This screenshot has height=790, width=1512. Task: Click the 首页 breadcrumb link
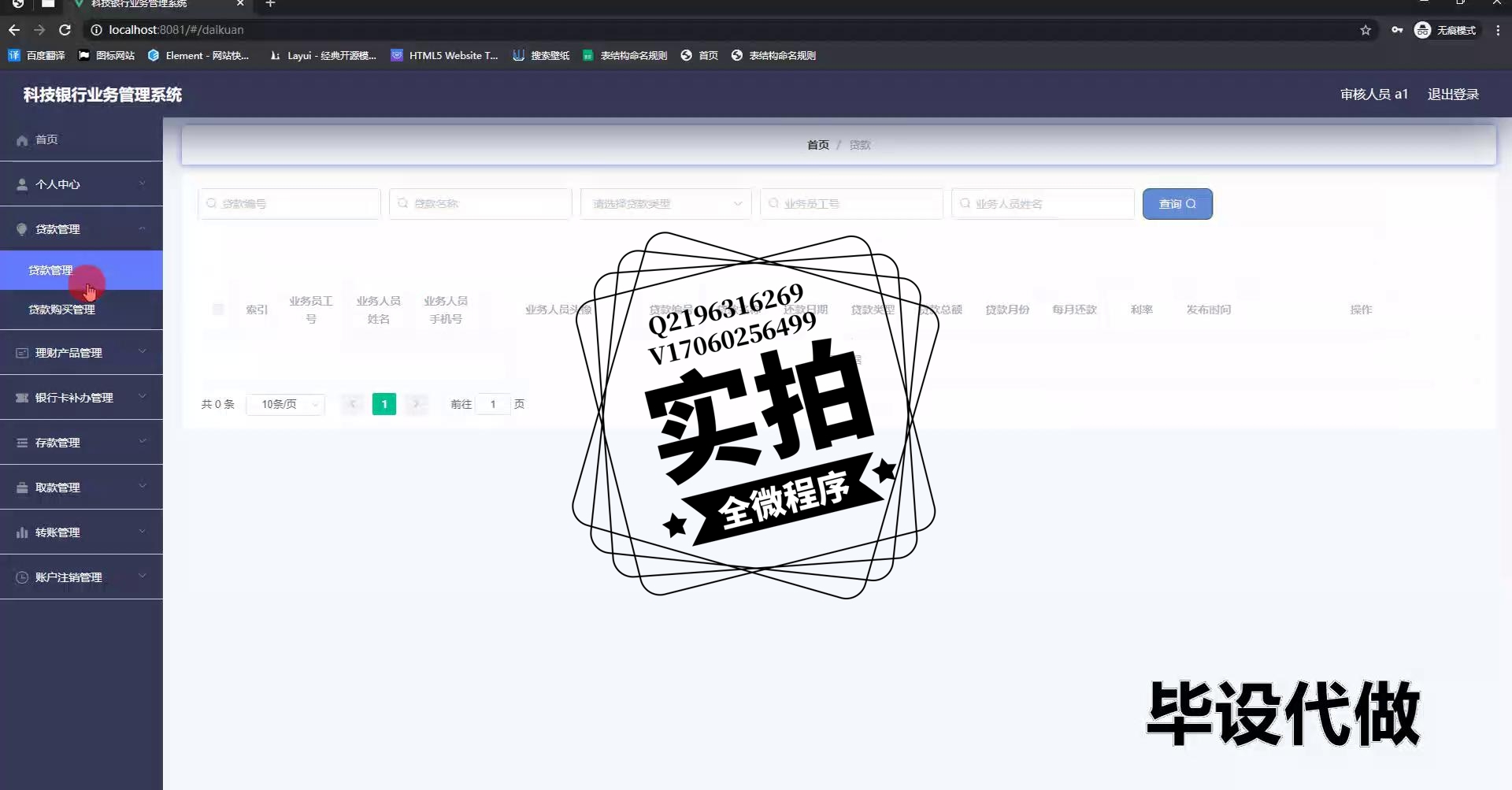point(817,145)
